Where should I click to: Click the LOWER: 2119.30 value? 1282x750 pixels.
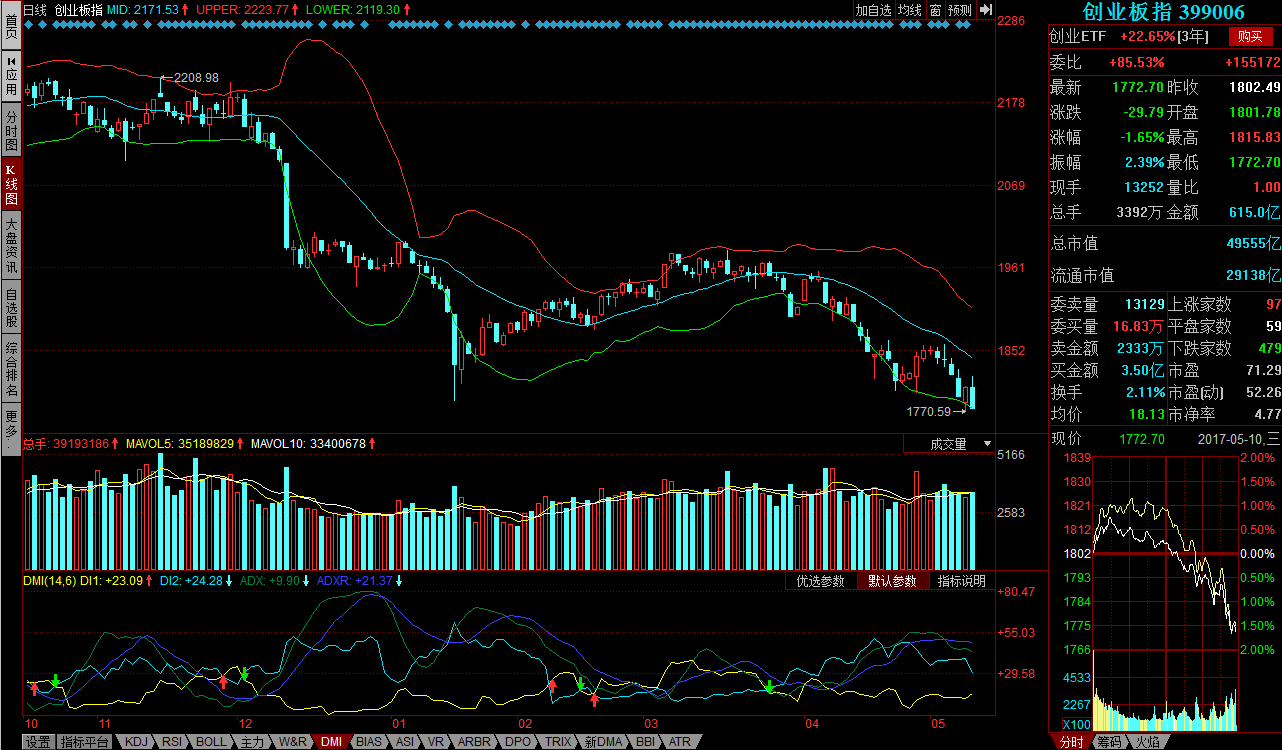(x=353, y=9)
